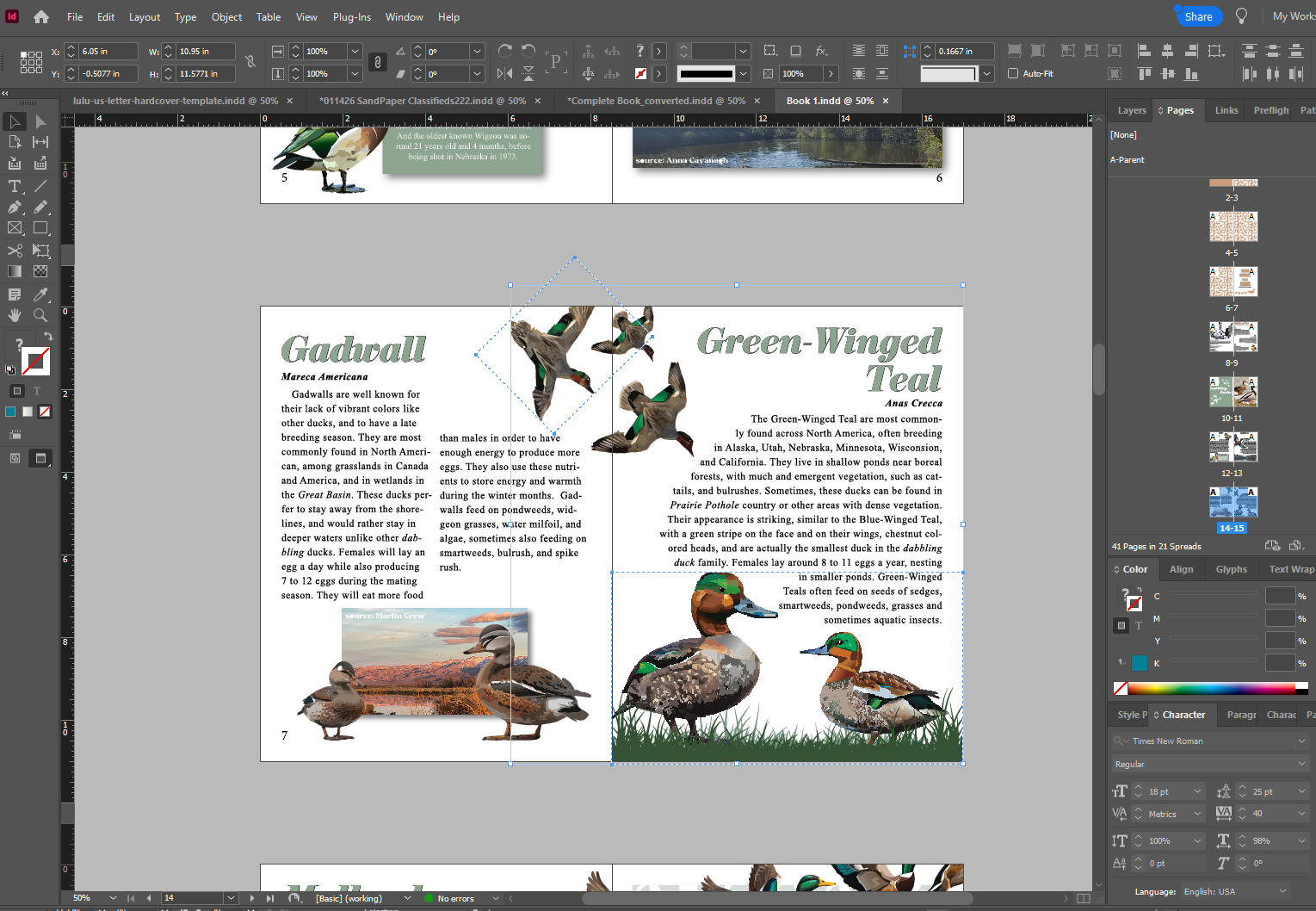Select the A-Parent parent page

1127,159
